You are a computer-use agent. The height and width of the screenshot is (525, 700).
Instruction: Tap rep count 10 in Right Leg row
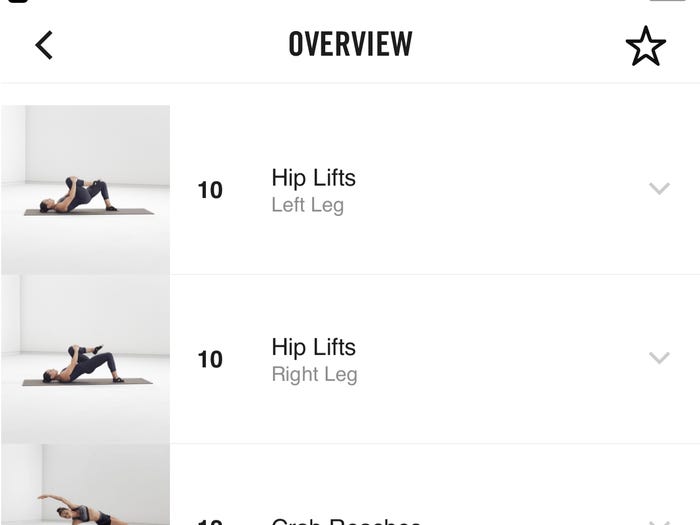click(x=210, y=359)
